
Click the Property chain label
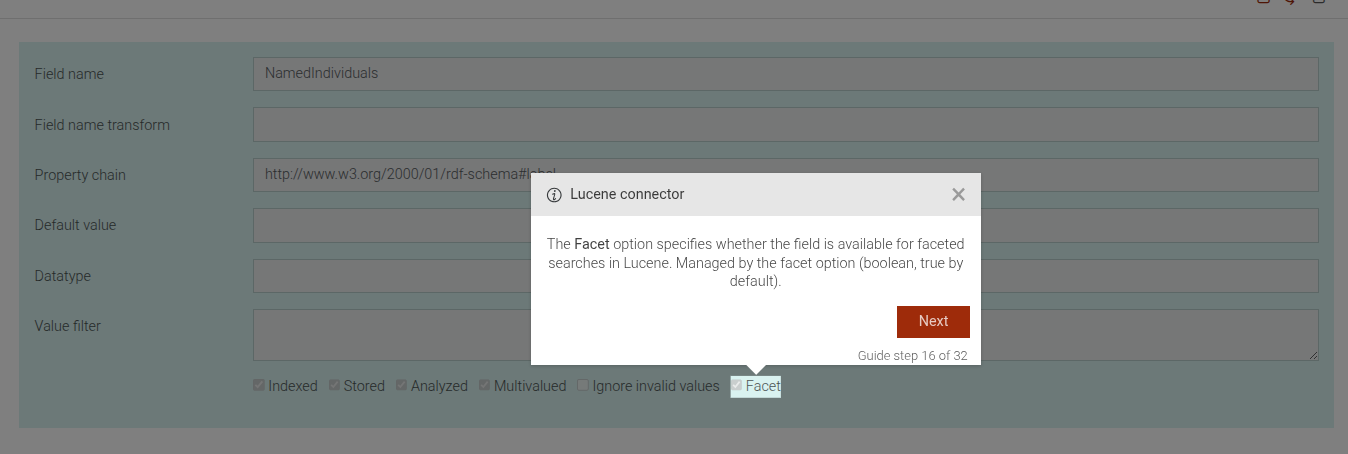(80, 175)
